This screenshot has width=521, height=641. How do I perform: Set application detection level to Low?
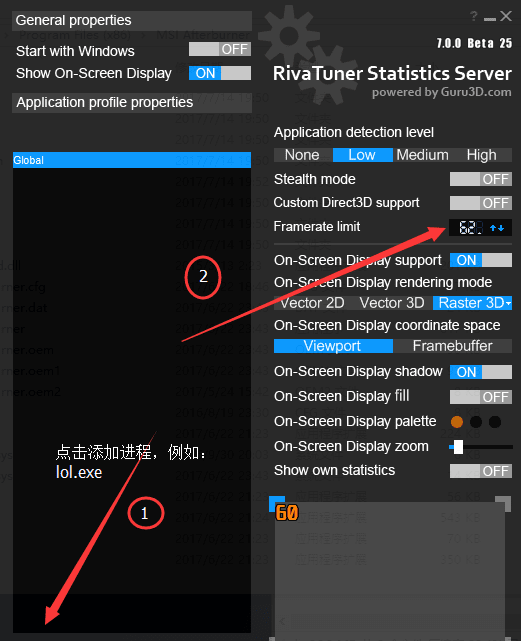[x=362, y=155]
